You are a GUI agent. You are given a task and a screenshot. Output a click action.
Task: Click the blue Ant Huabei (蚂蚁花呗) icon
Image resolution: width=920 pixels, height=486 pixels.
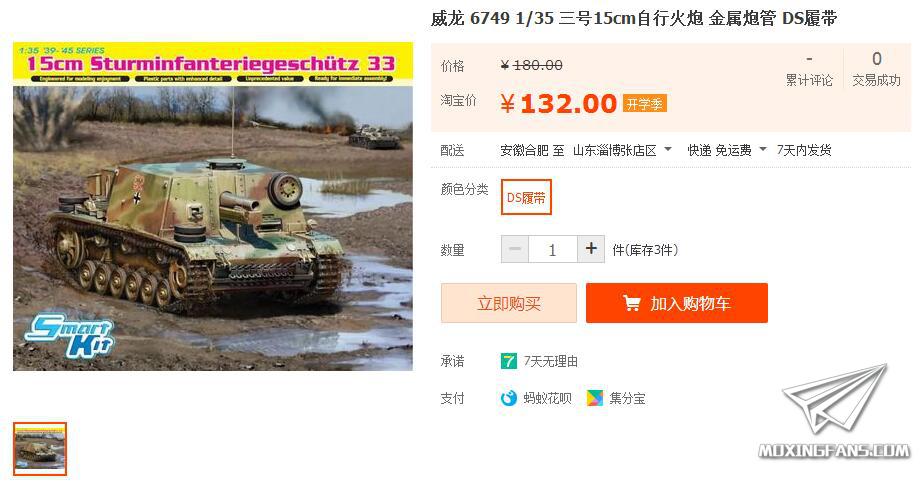[508, 399]
